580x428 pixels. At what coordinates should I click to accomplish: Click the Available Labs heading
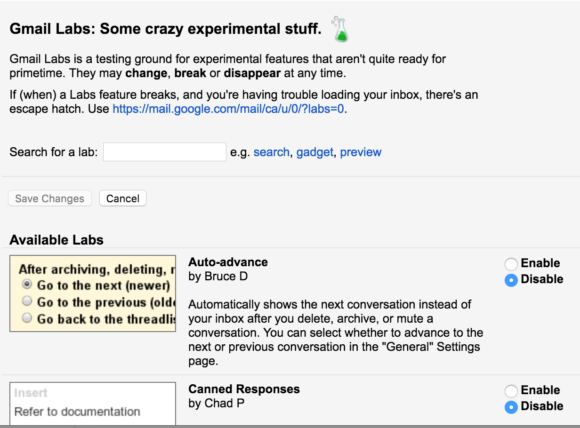[x=56, y=240]
